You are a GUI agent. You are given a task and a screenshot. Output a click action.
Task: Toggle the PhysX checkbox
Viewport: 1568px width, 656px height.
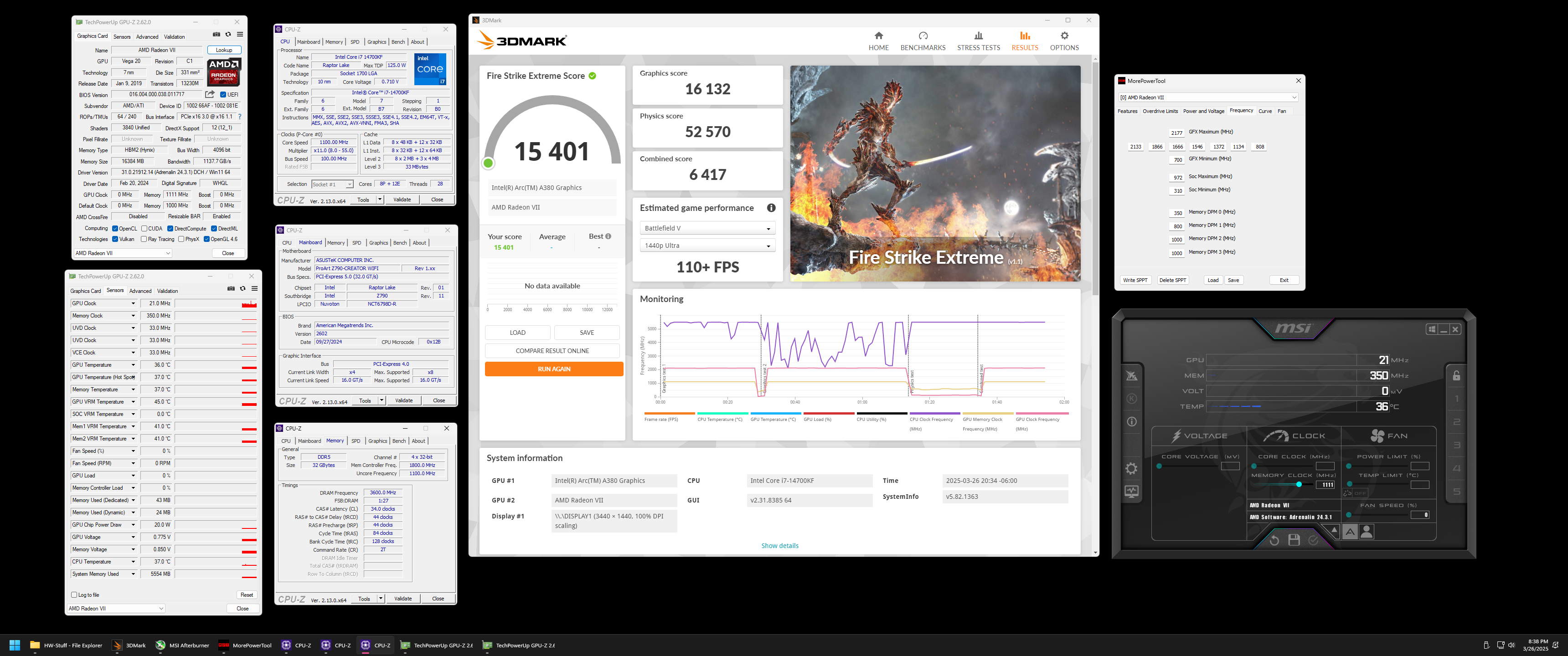pos(181,239)
